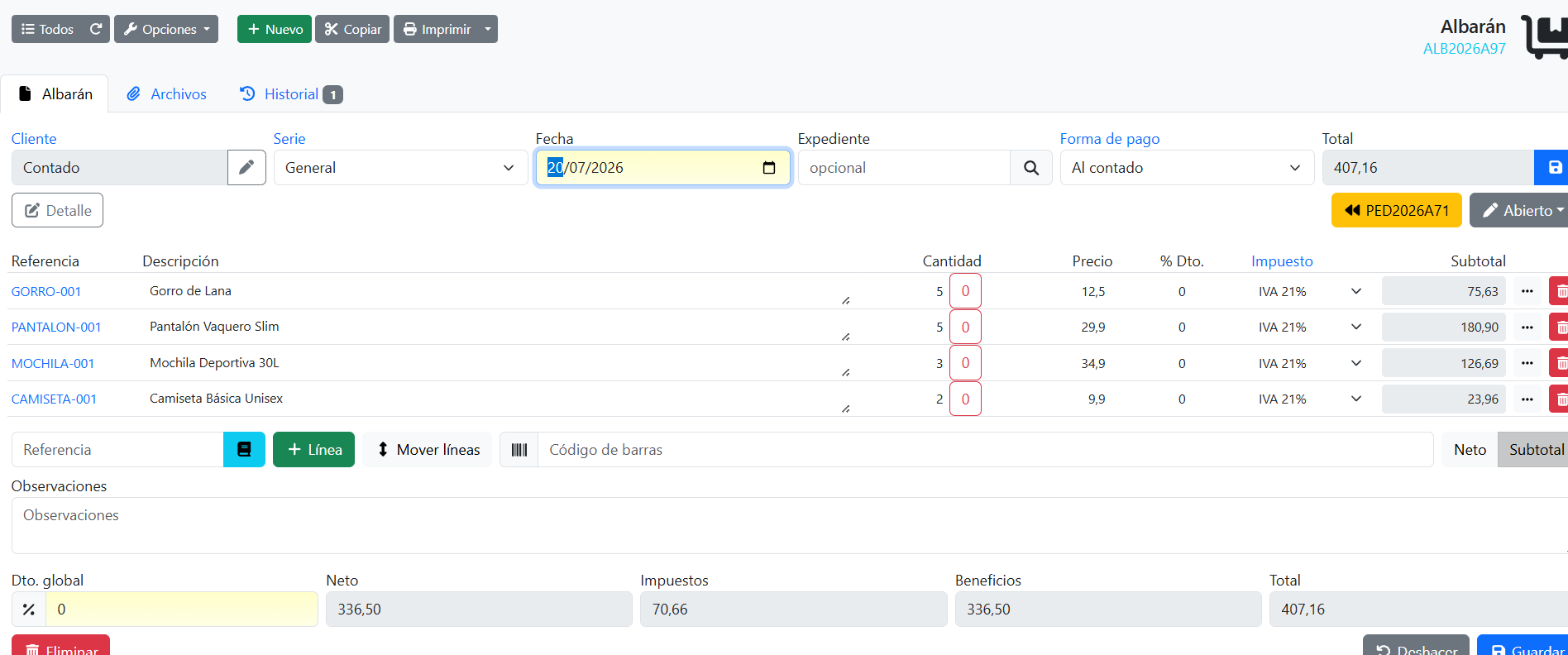
Task: Click the % Dto. value for CAMISETA-001
Action: point(1182,399)
